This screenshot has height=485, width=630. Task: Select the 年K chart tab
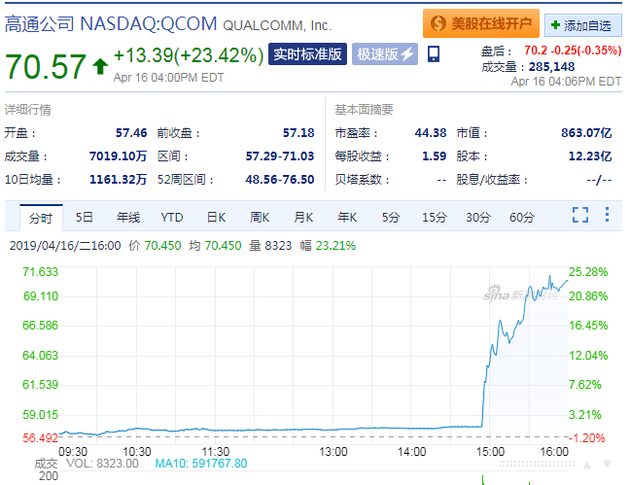347,218
